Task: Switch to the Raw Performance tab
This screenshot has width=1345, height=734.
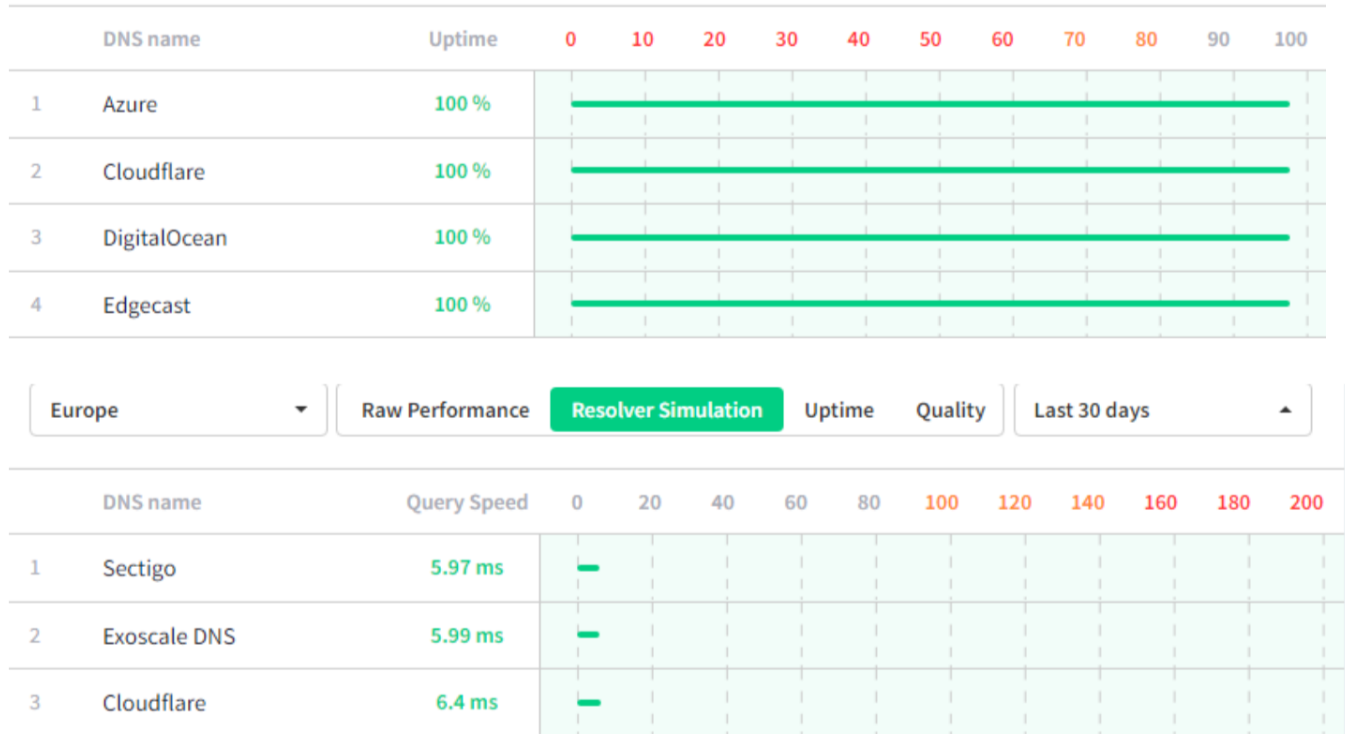Action: [x=445, y=409]
